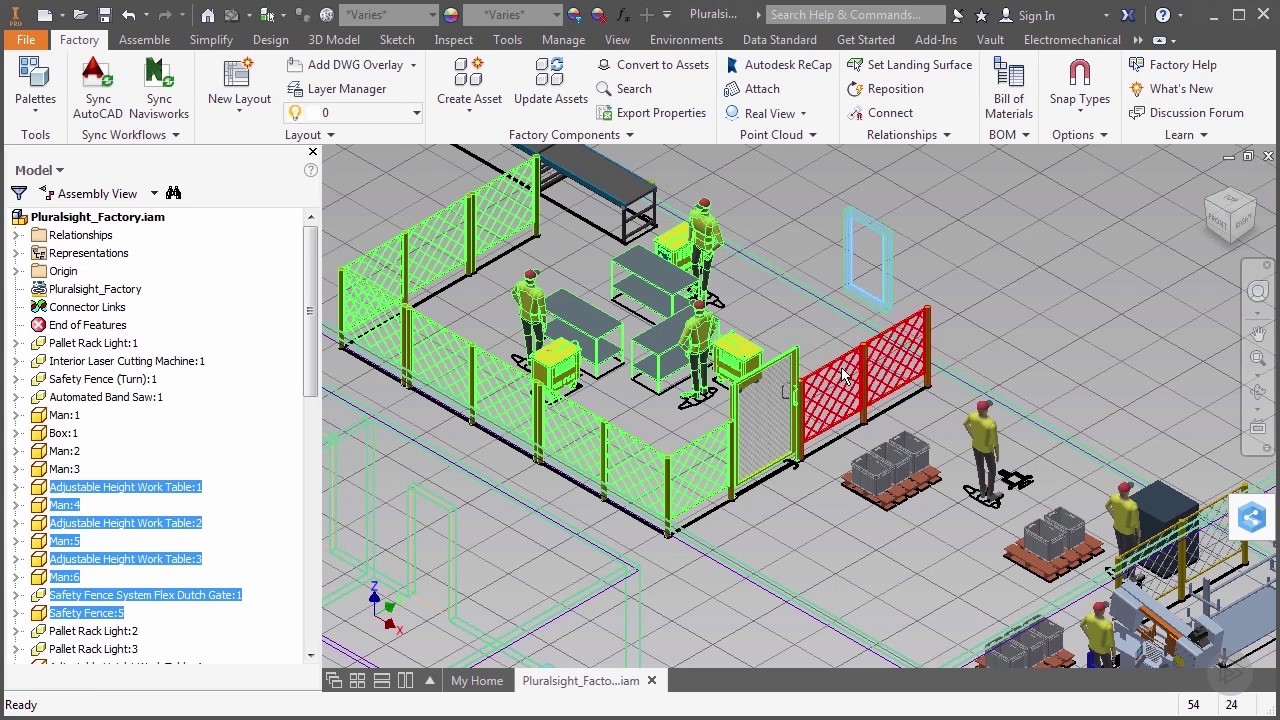
Task: Expand the Origin folder node
Action: pos(16,271)
